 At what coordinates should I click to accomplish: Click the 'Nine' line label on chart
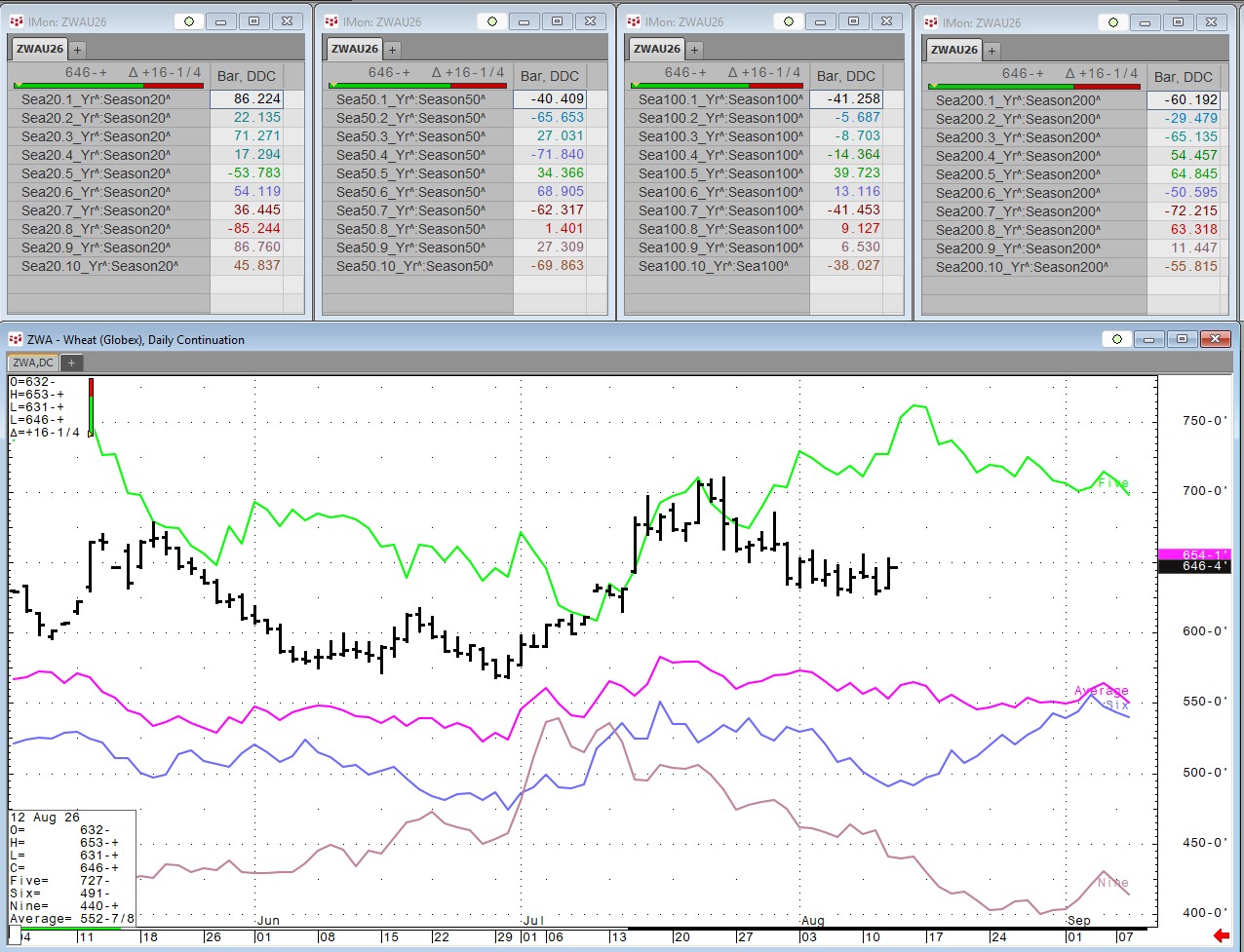point(1113,883)
